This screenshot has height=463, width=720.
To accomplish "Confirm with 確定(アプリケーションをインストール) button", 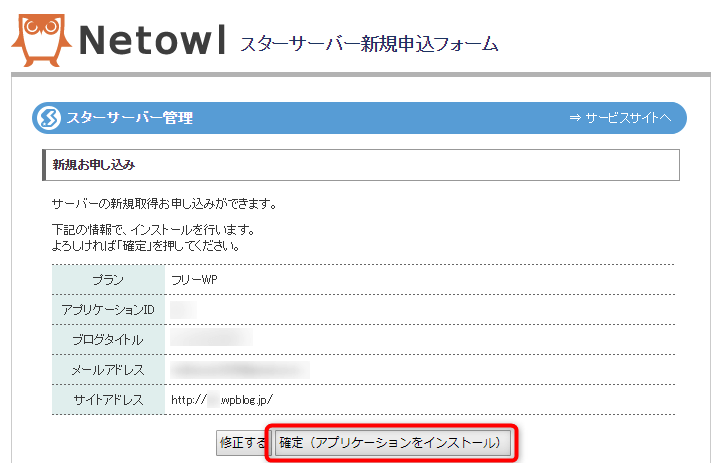I will [390, 442].
